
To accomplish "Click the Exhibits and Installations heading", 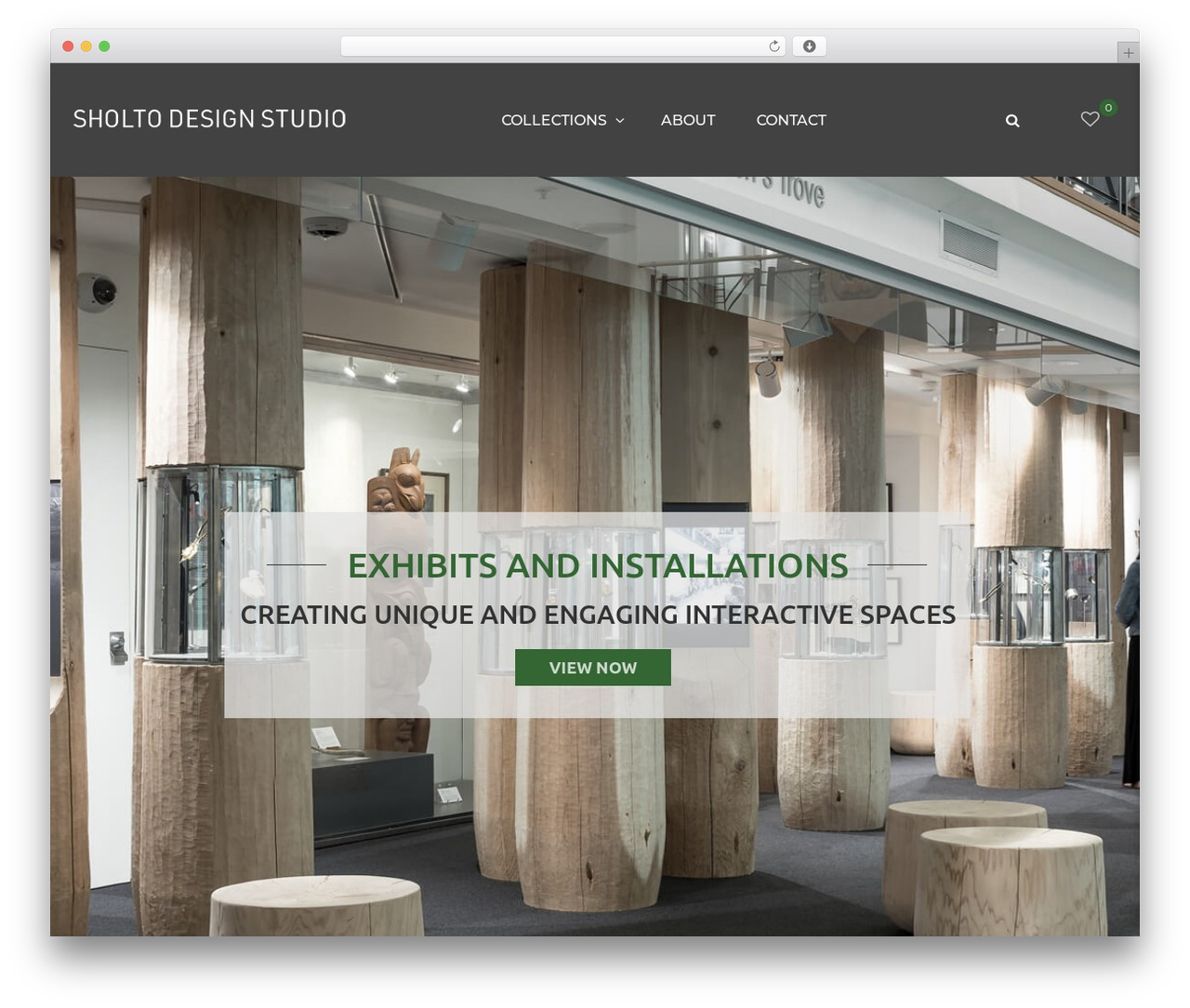I will [598, 565].
